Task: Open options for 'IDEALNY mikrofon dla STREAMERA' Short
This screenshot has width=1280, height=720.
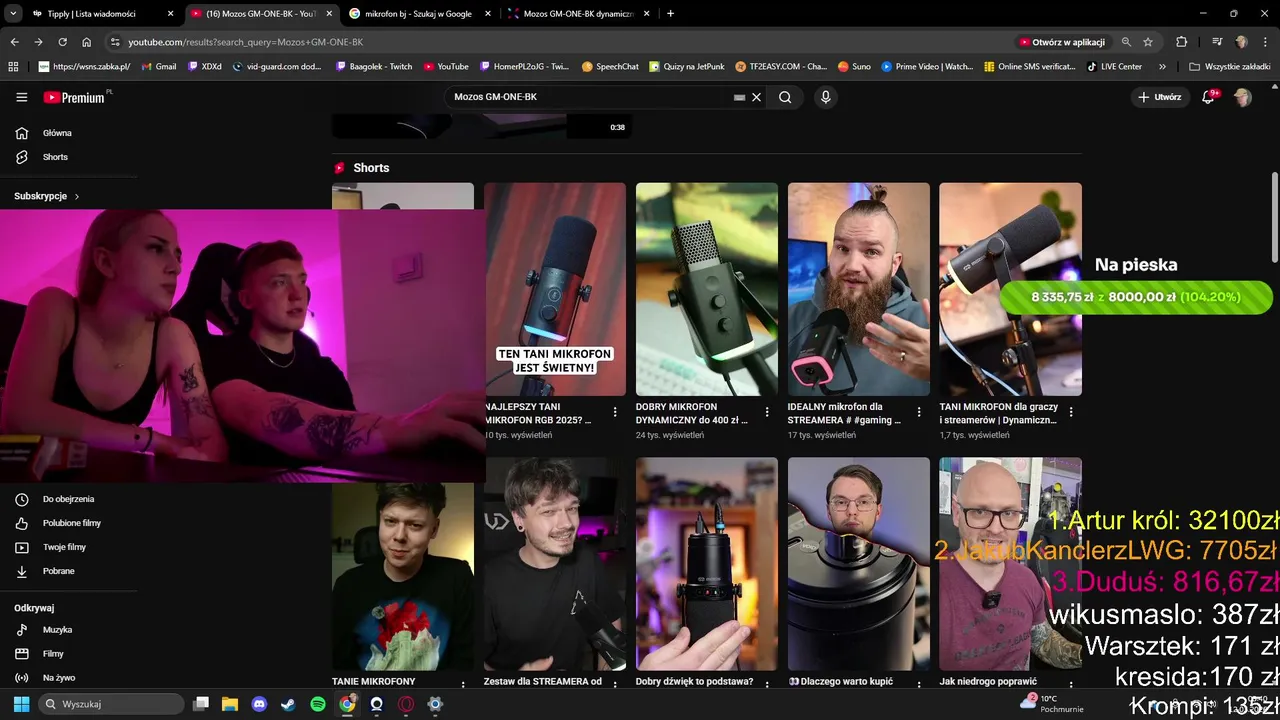Action: click(919, 412)
